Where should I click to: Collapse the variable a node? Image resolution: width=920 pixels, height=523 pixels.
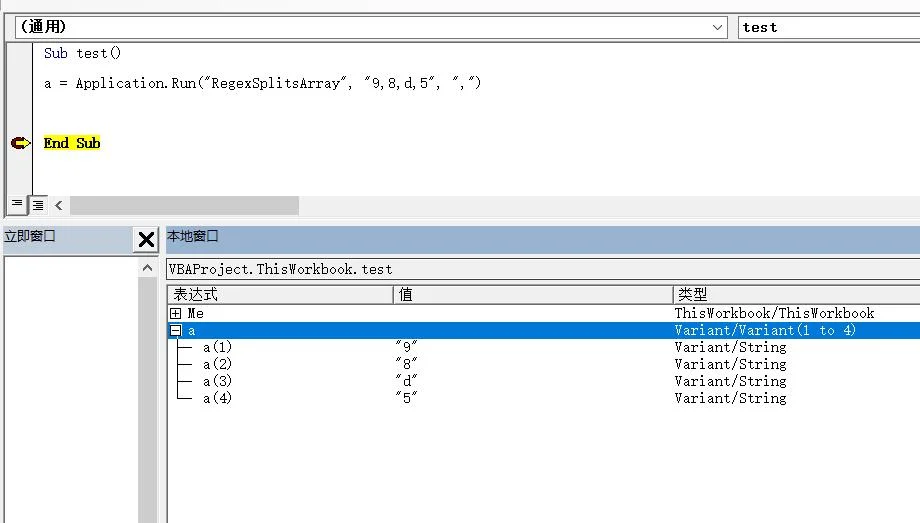tap(175, 330)
